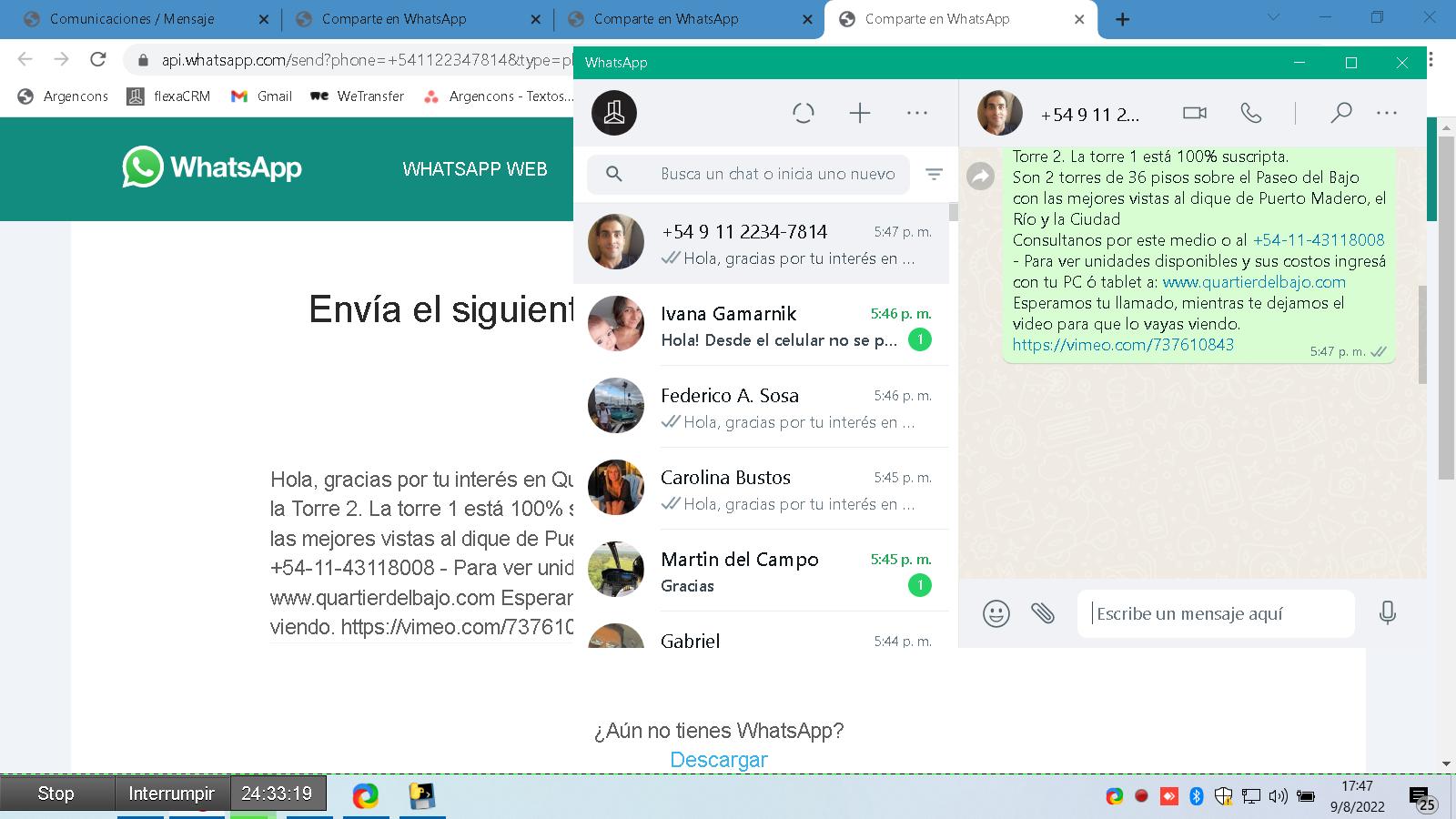This screenshot has height=819, width=1456.
Task: Switch to the 'Comunicaciones / Mensaje' browser tab
Action: tap(132, 19)
